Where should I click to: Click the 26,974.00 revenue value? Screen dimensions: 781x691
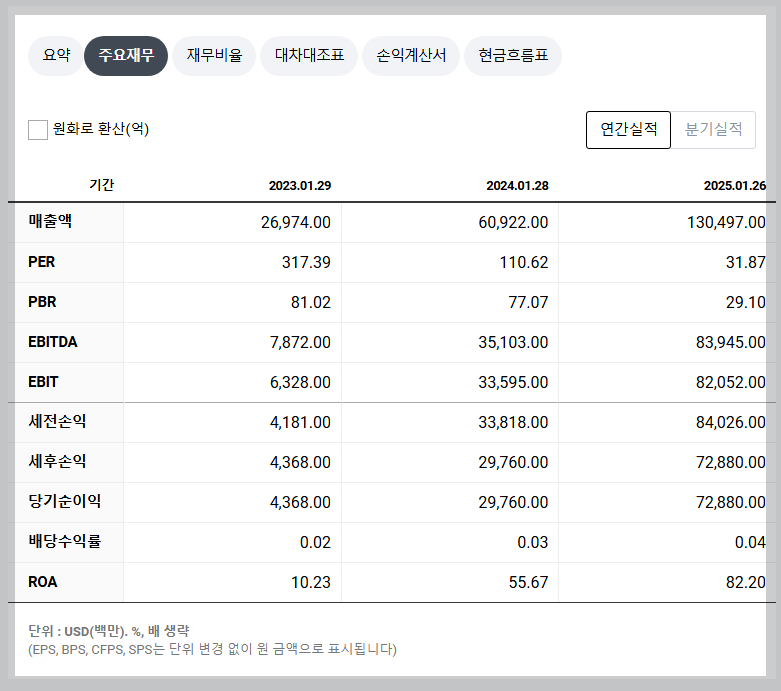coord(296,222)
